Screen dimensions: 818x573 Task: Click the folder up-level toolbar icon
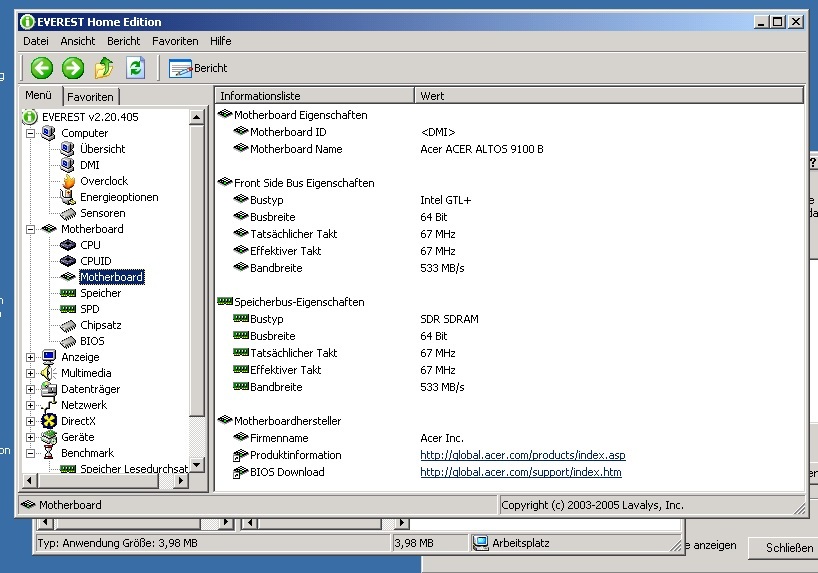[104, 68]
